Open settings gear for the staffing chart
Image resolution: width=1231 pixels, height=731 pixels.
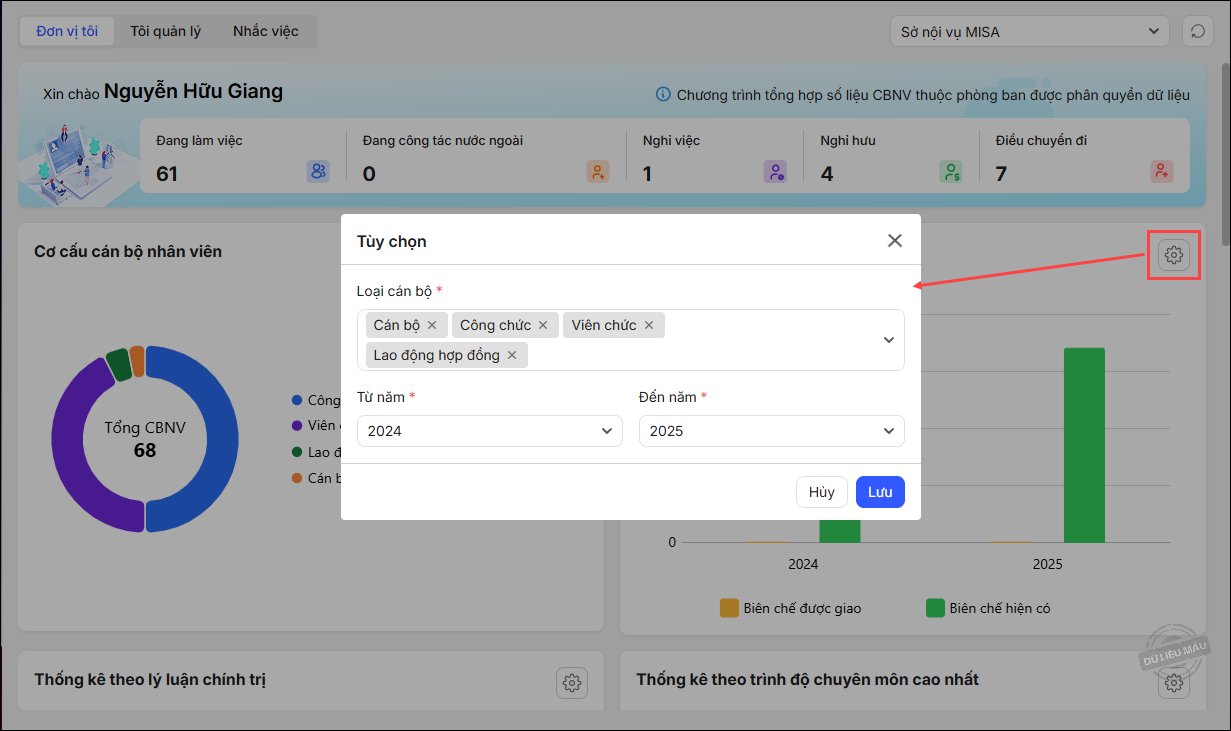pyautogui.click(x=1174, y=255)
